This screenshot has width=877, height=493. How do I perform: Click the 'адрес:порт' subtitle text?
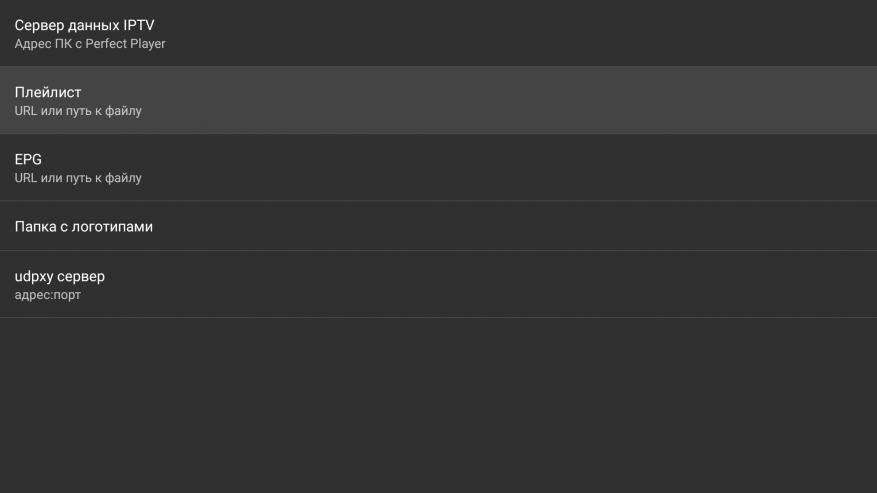click(x=47, y=295)
